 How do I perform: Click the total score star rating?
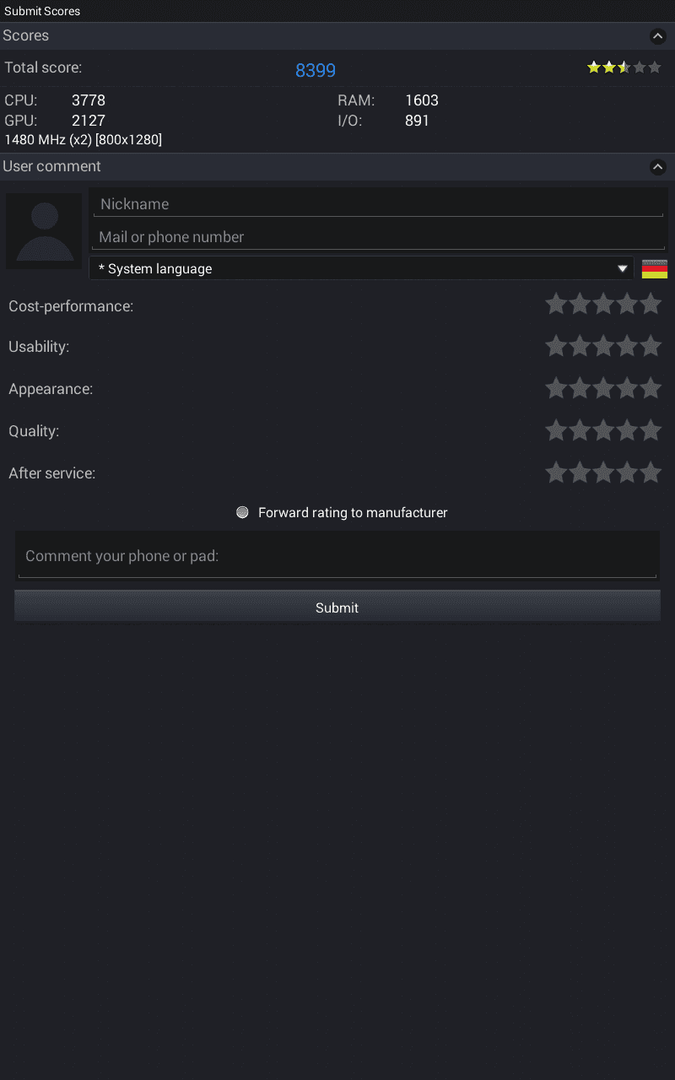click(x=624, y=68)
